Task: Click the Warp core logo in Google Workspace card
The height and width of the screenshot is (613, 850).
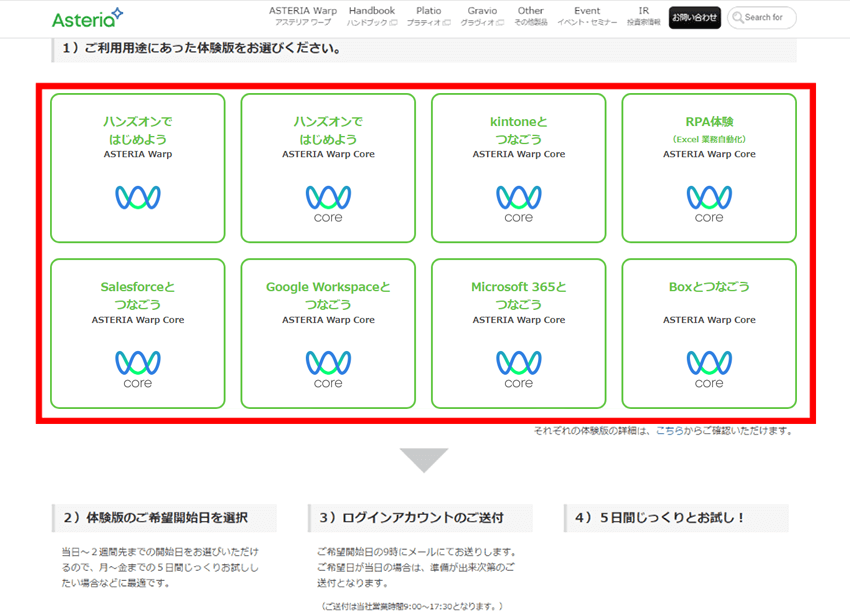Action: click(x=328, y=370)
